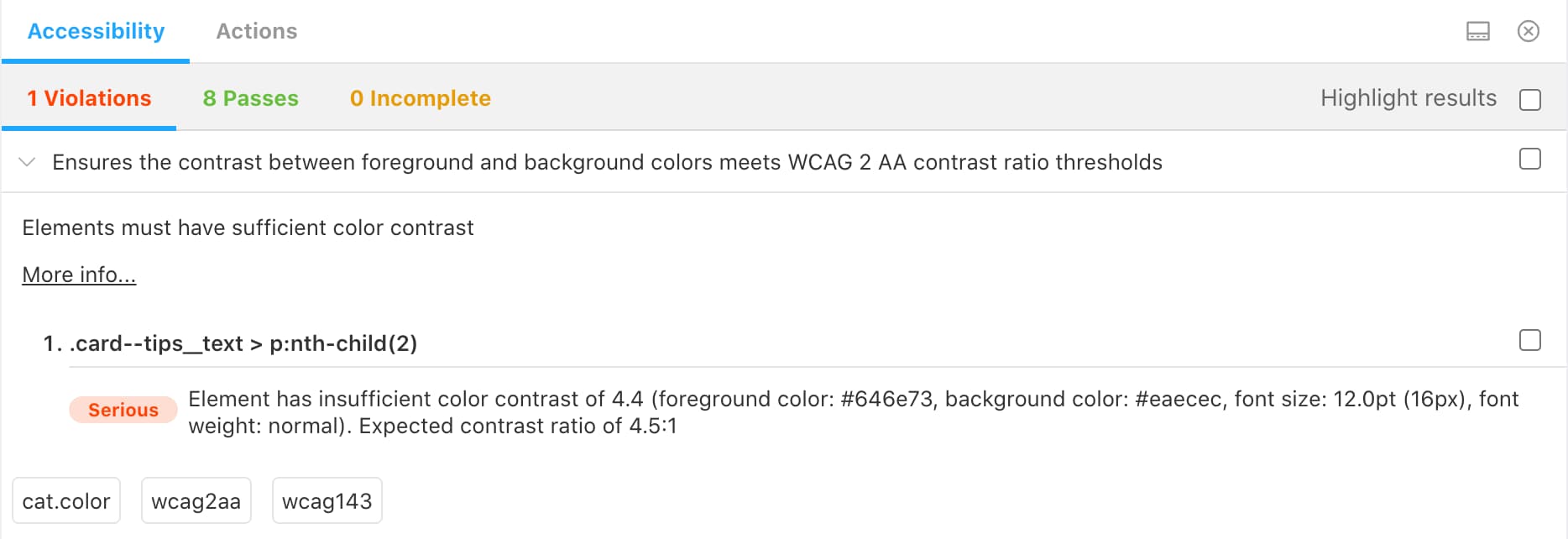The image size is (1568, 539).
Task: Tick the checkbox for .card--tips__text element
Action: coord(1529,340)
